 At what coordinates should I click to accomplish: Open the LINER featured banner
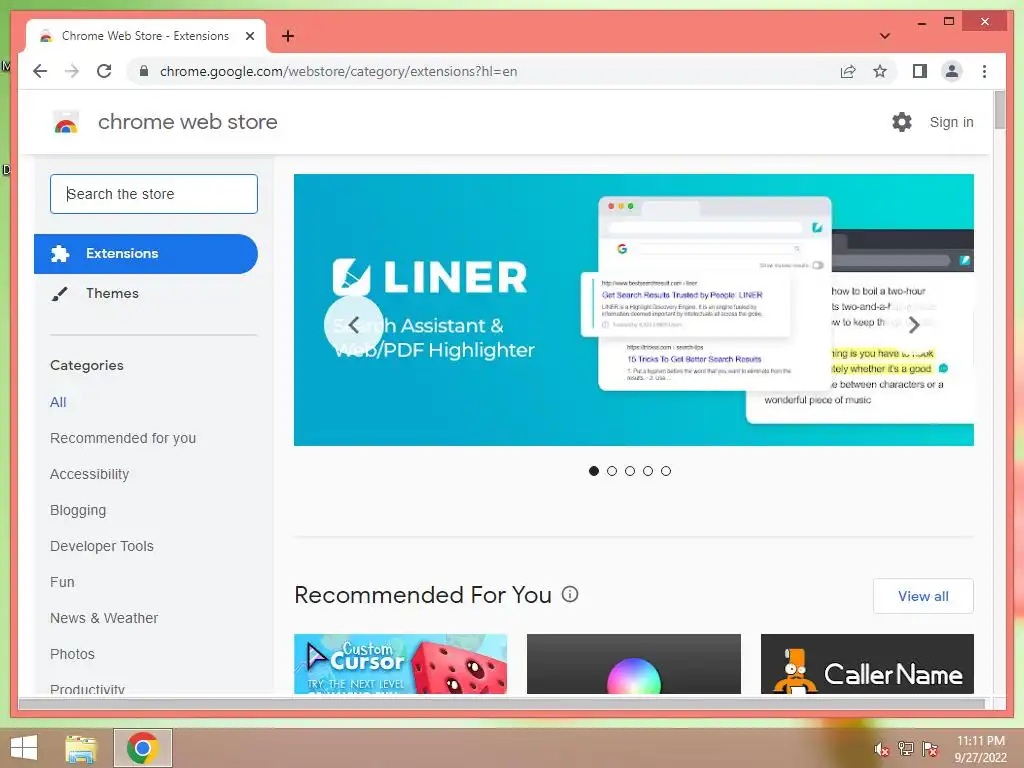pos(633,310)
